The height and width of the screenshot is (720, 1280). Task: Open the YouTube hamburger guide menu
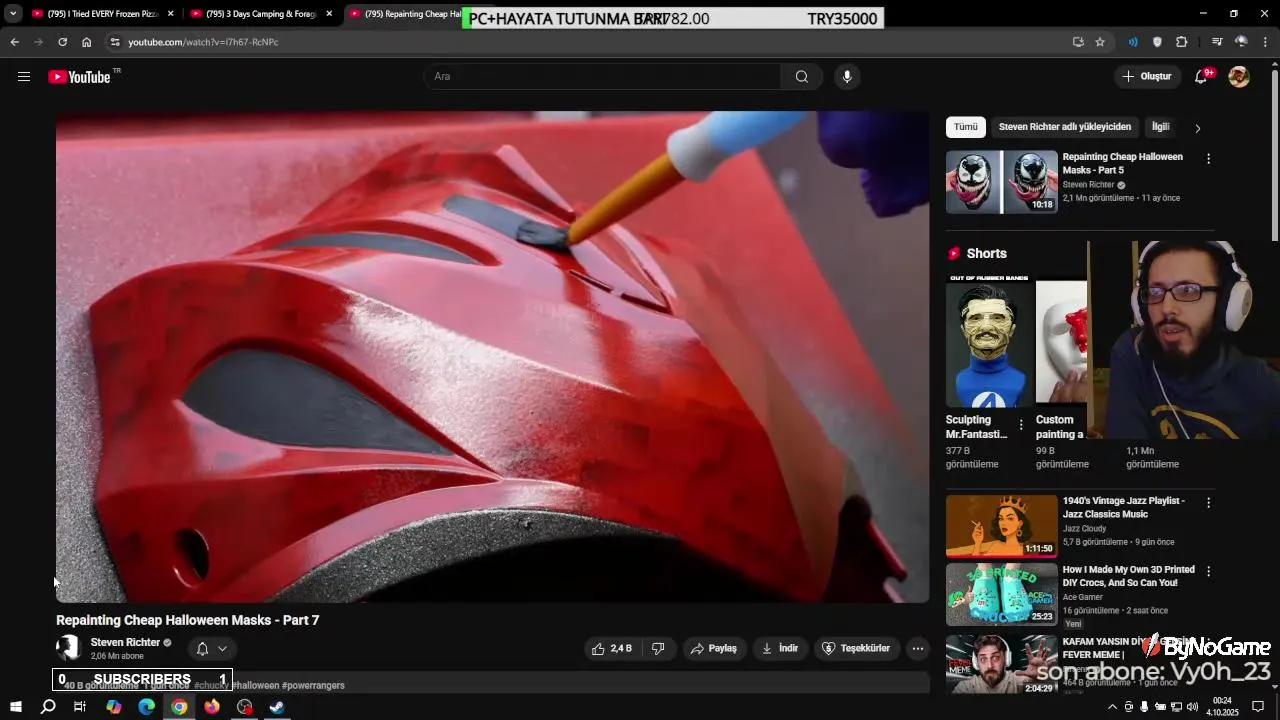pyautogui.click(x=24, y=77)
